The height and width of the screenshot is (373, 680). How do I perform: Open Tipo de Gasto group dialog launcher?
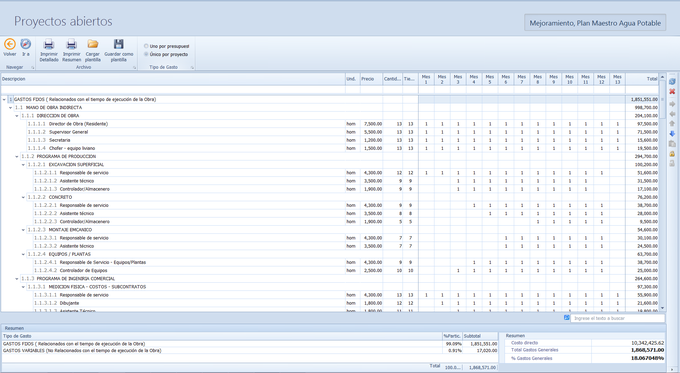[192, 68]
